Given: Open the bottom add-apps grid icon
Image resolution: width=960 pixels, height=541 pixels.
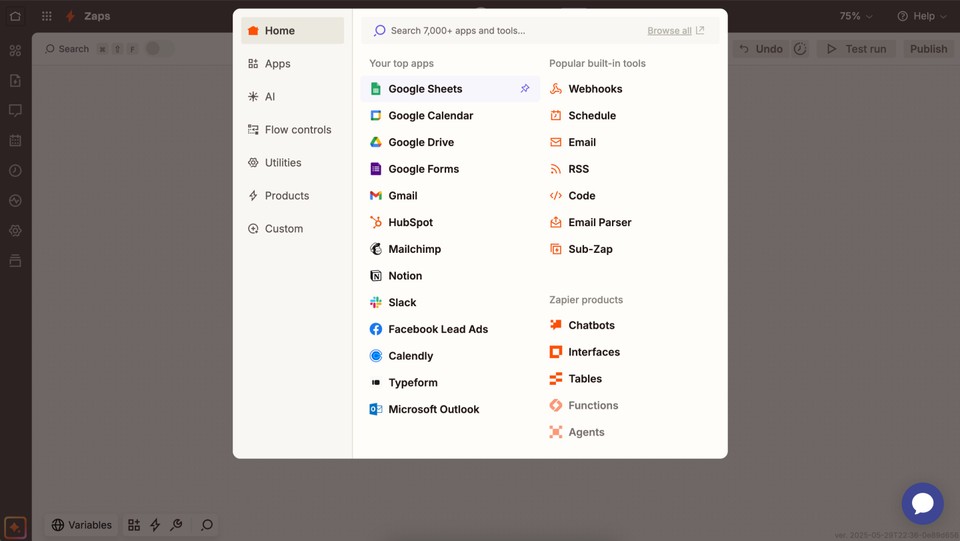Looking at the screenshot, I should click(133, 525).
